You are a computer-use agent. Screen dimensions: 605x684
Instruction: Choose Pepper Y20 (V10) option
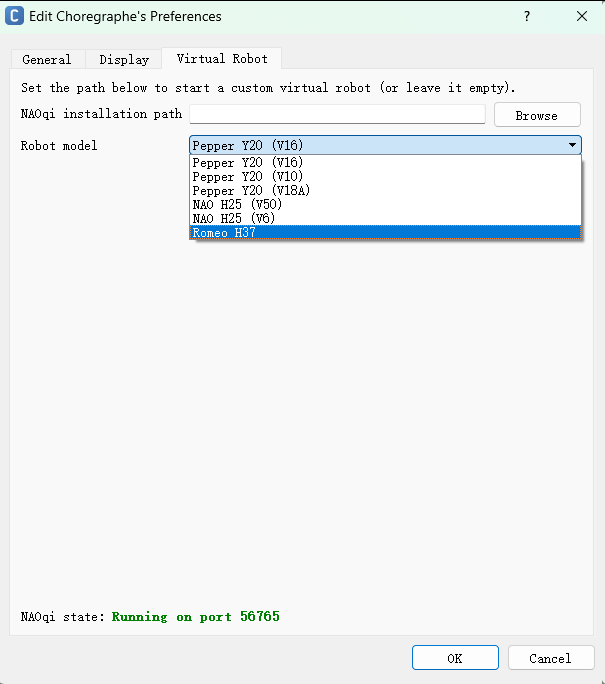click(x=386, y=177)
